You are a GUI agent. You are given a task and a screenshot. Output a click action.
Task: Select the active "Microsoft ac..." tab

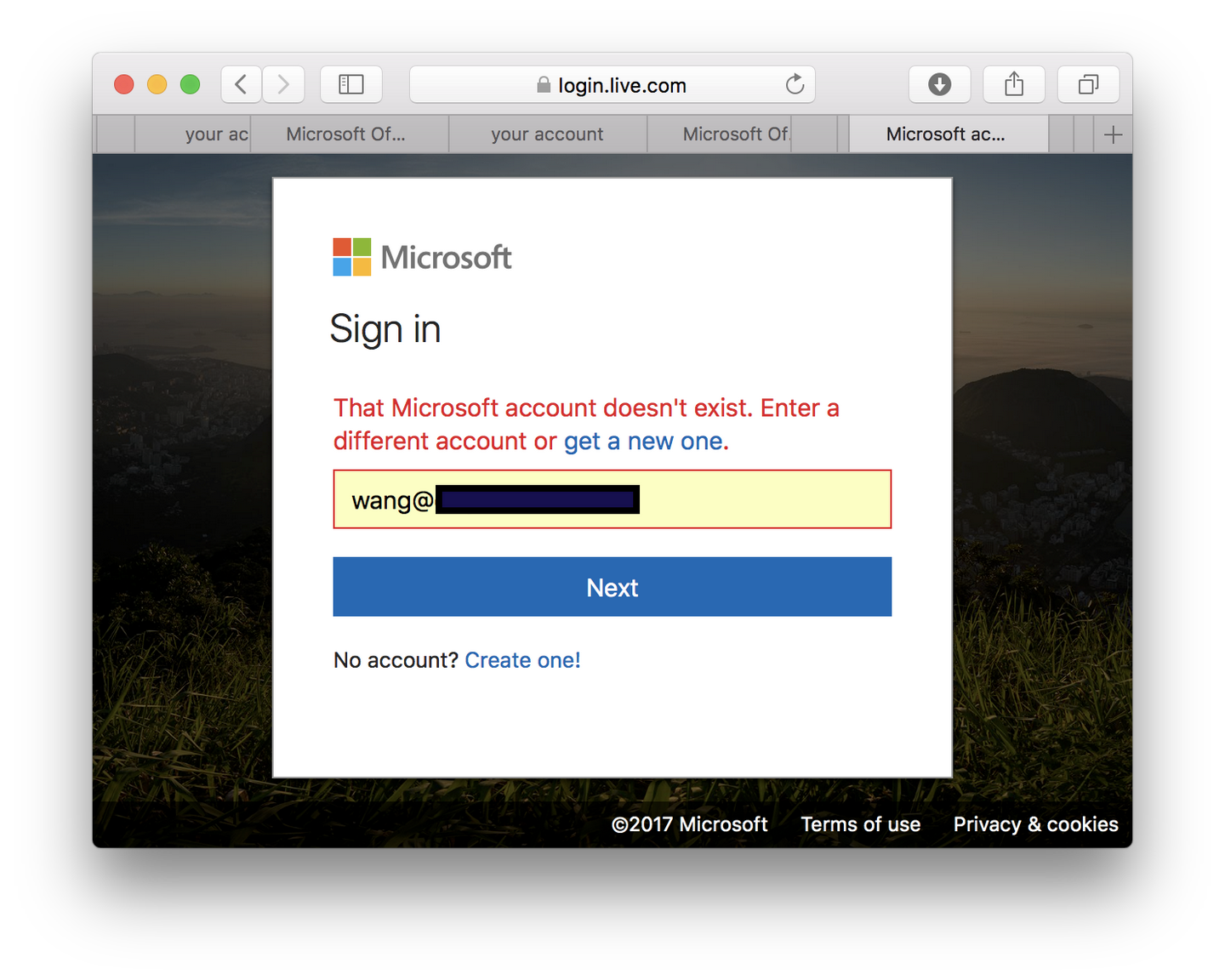(949, 134)
